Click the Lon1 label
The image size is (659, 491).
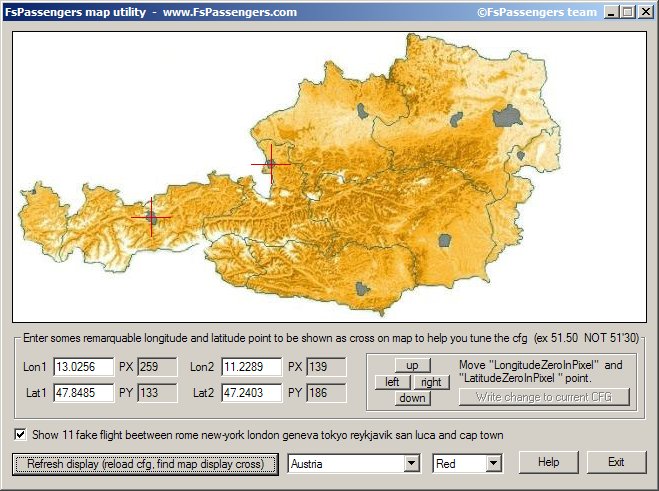point(34,367)
